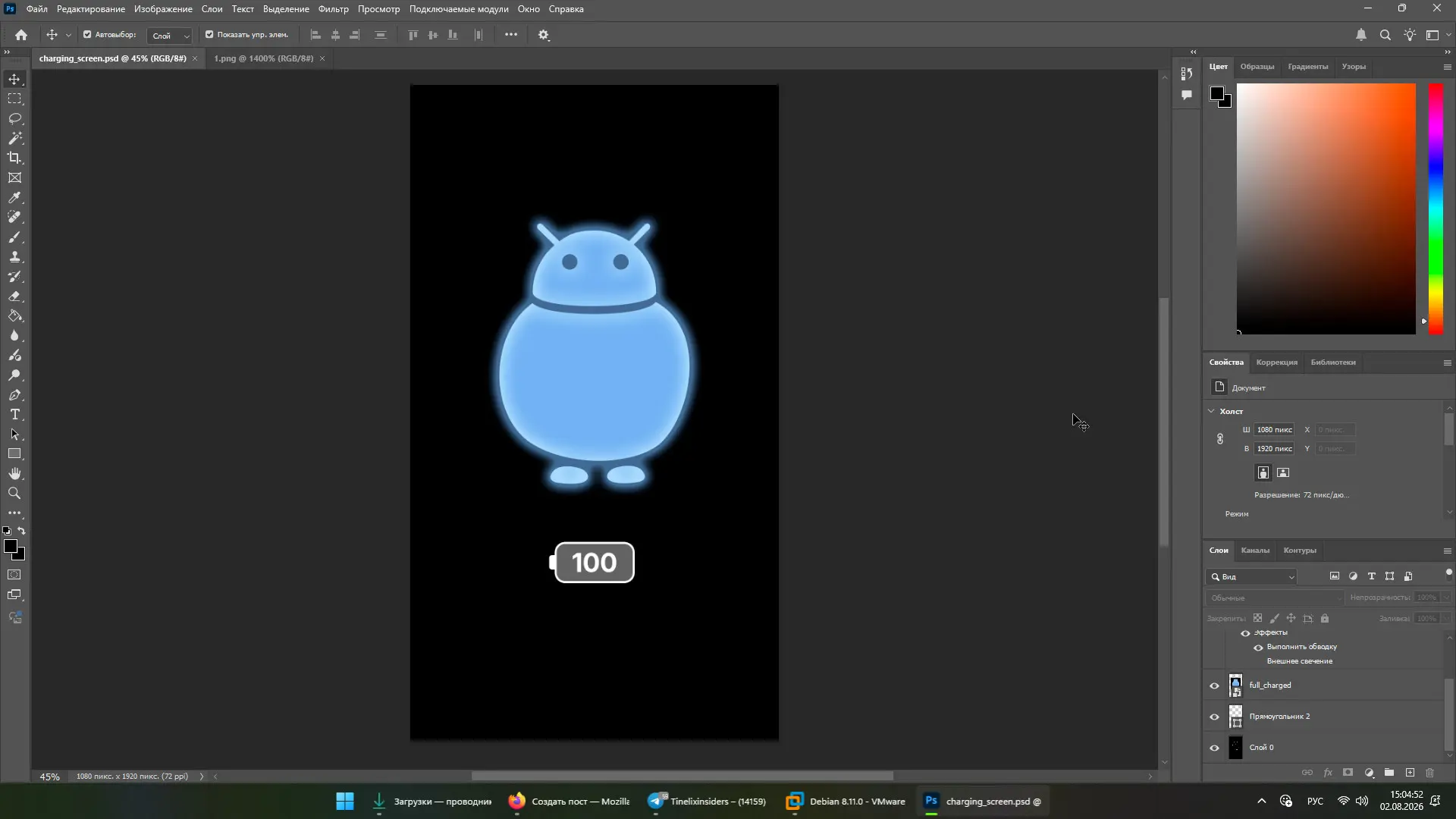1456x819 pixels.
Task: Select the Zoom tool
Action: [14, 493]
